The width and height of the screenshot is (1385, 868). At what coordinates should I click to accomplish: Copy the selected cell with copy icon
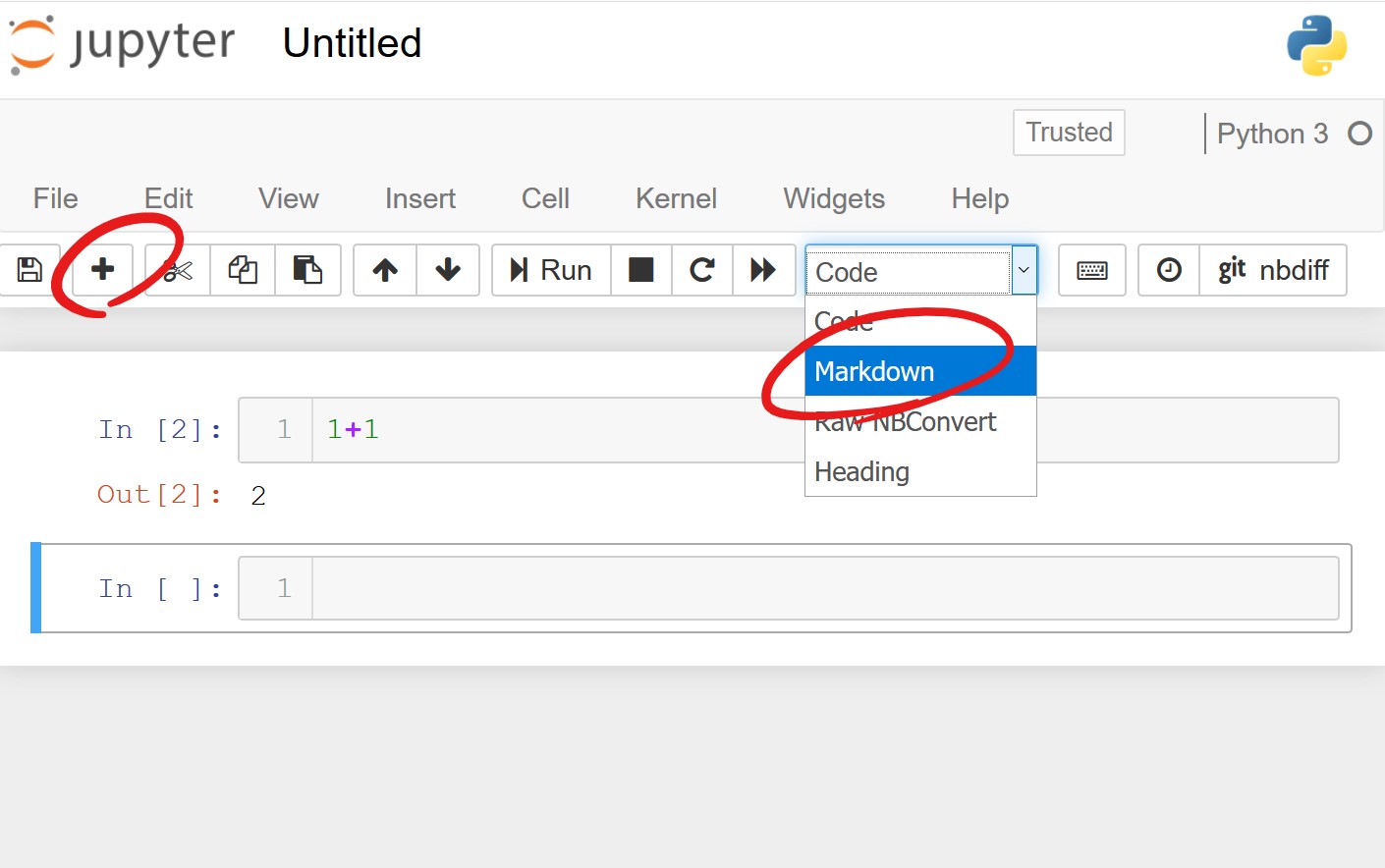(x=242, y=270)
